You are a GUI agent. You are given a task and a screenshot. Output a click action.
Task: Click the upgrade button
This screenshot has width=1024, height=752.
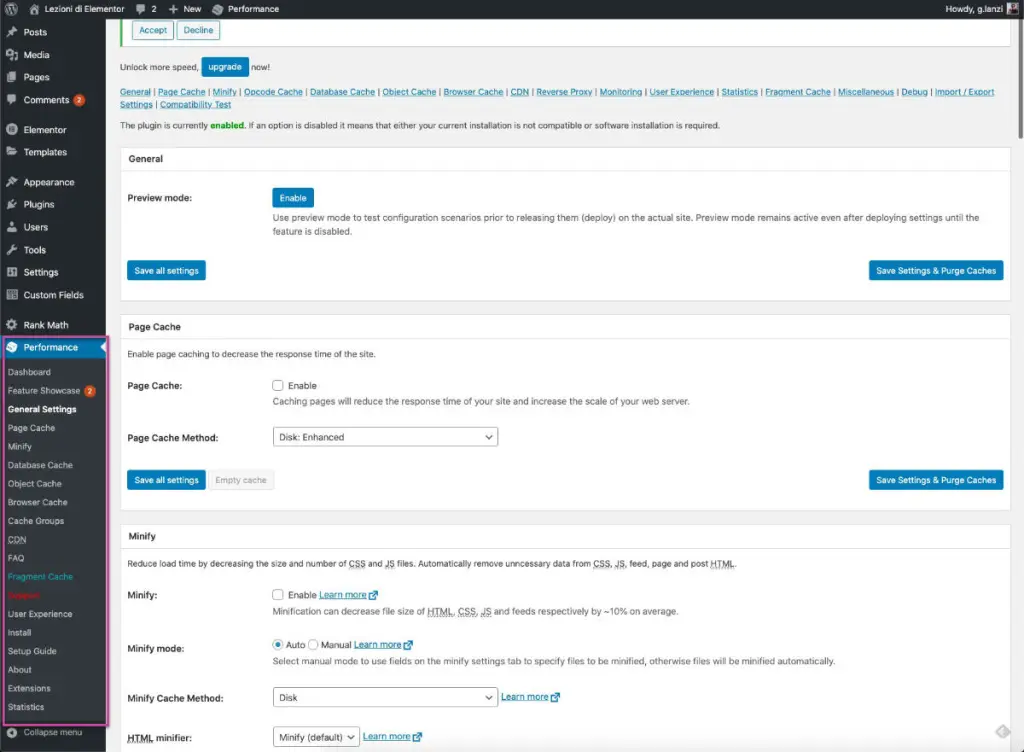pos(225,67)
